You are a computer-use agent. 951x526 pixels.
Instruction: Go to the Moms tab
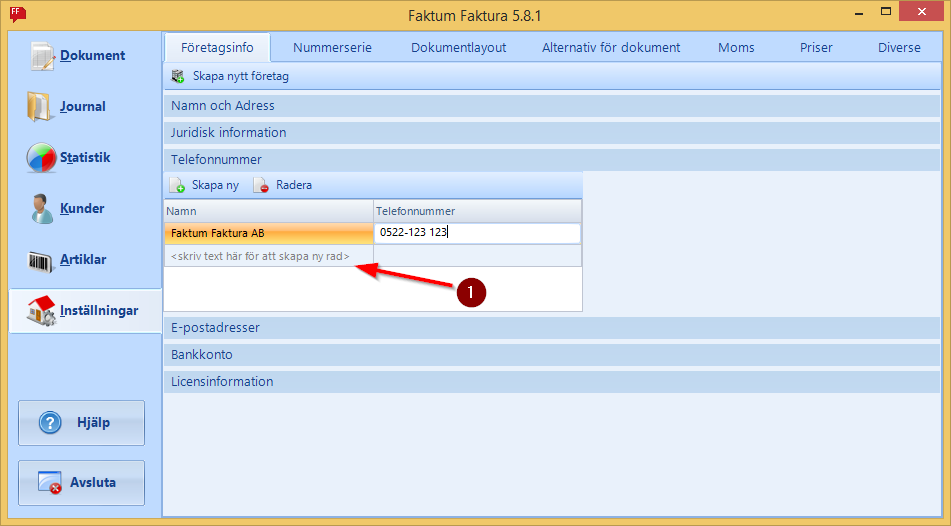point(736,47)
